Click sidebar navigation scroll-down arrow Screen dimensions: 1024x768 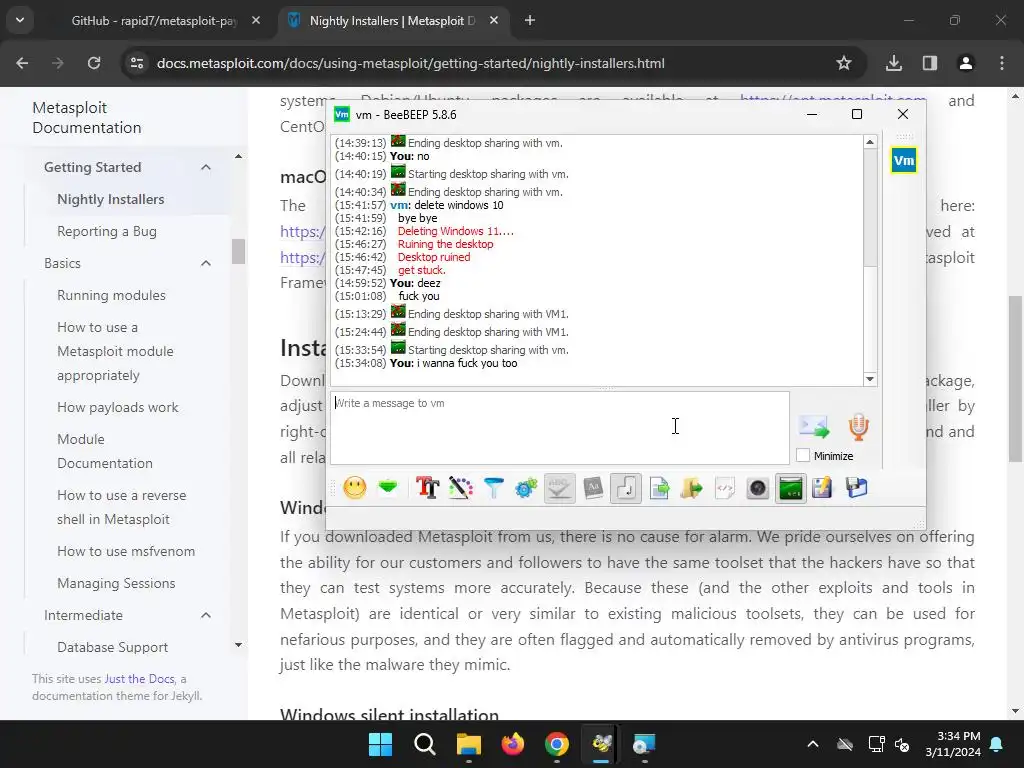(x=238, y=645)
